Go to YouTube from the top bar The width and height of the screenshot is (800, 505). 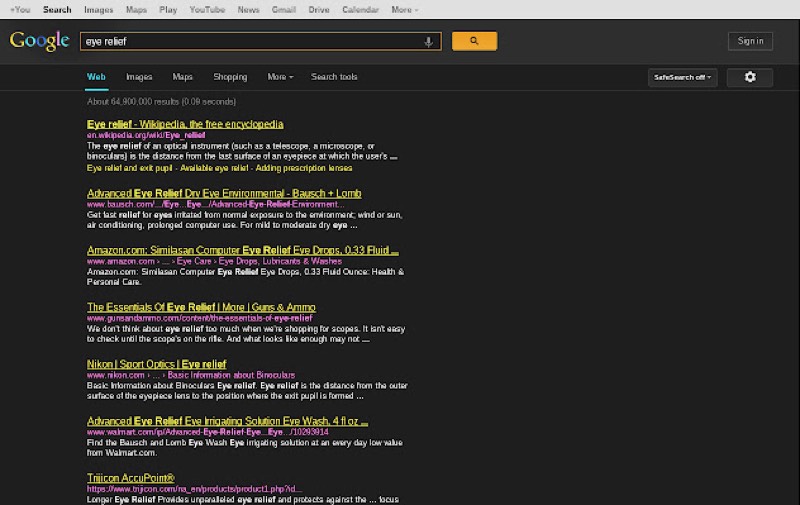(207, 10)
